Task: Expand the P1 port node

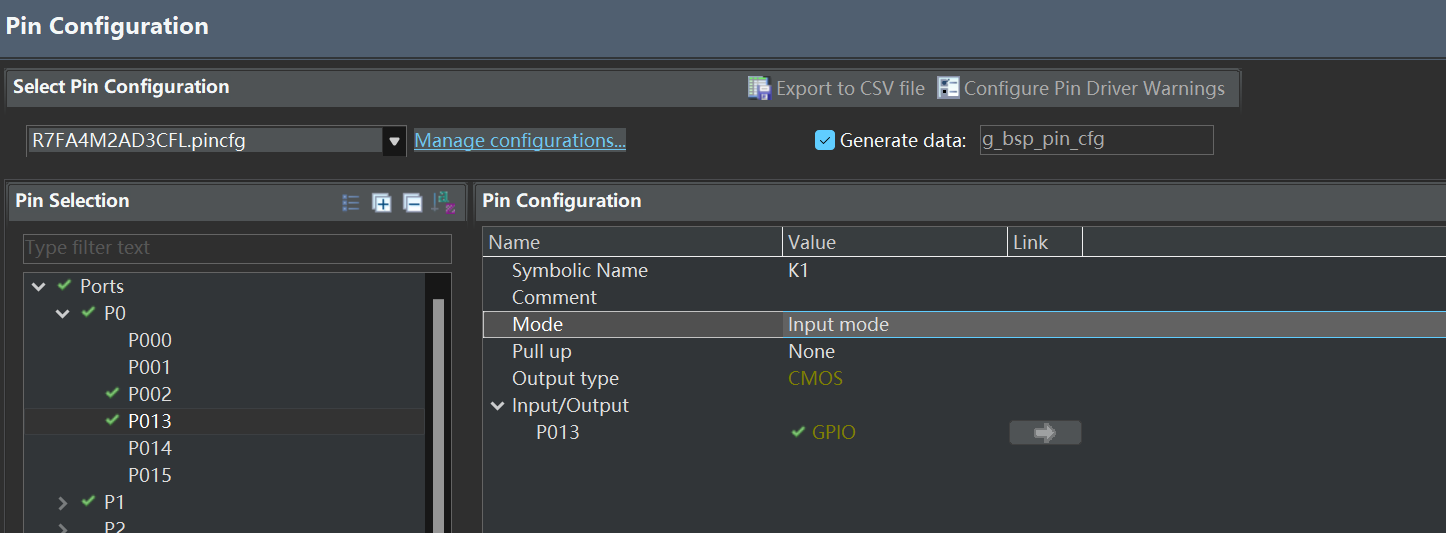Action: (x=62, y=502)
